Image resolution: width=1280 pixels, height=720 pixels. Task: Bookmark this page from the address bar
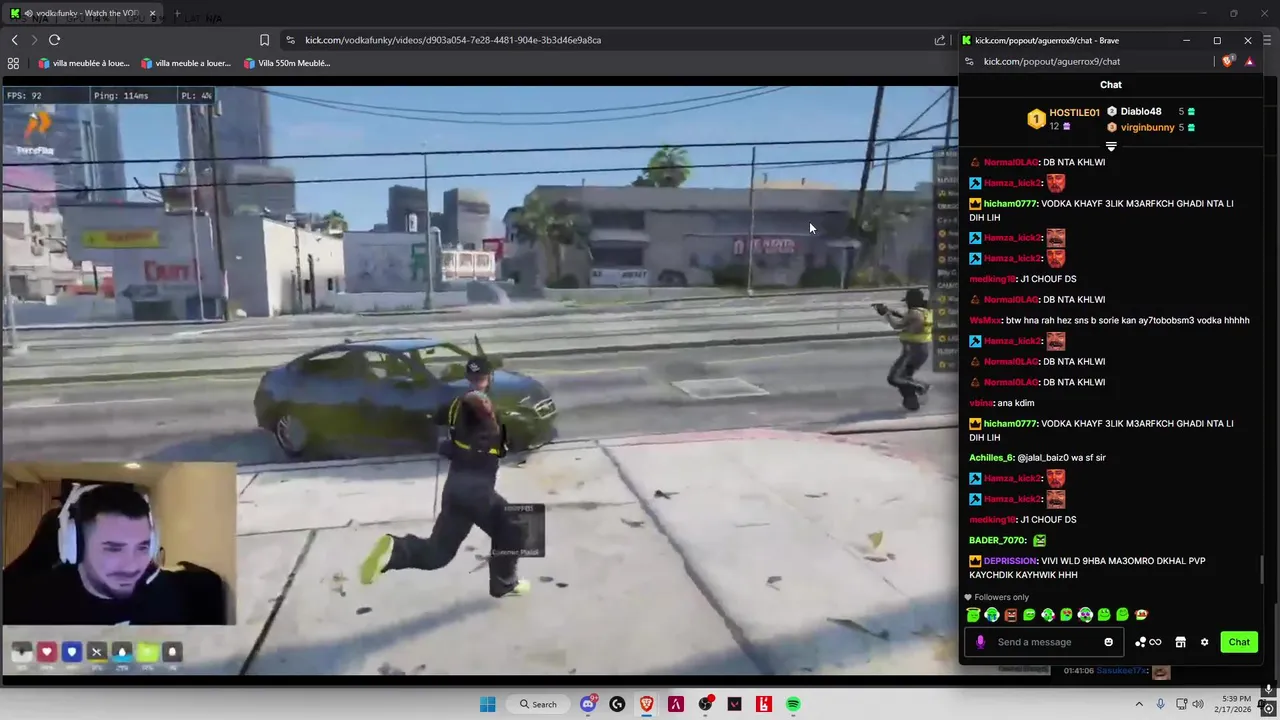[264, 40]
